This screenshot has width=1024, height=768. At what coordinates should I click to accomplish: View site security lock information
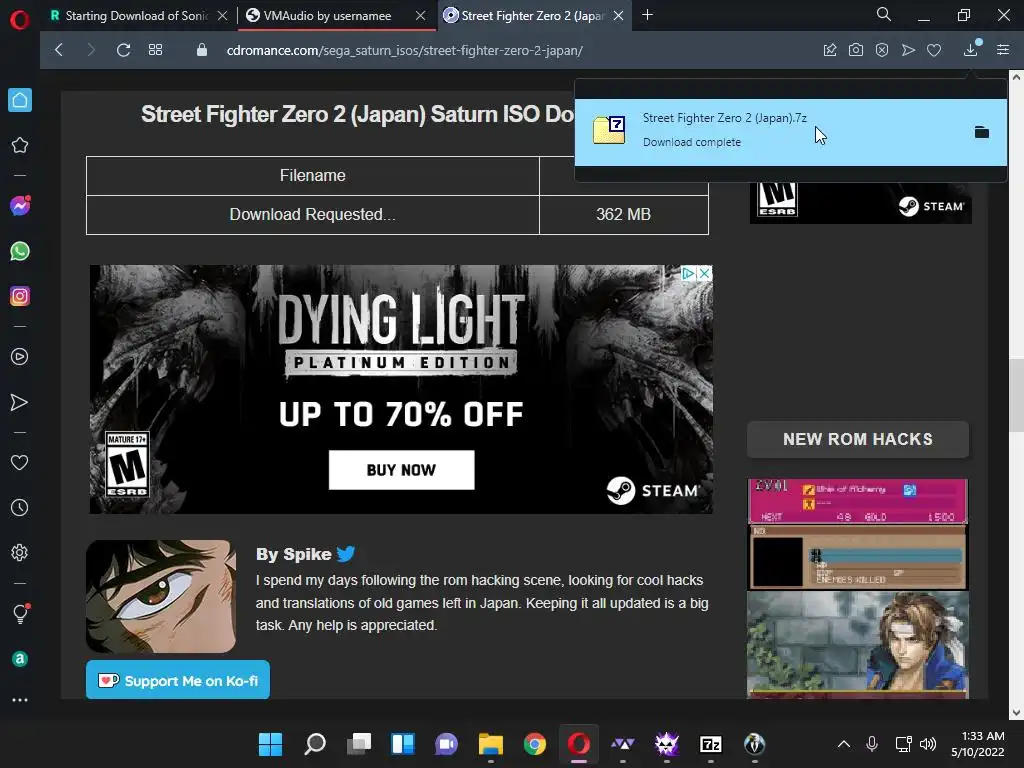point(202,50)
